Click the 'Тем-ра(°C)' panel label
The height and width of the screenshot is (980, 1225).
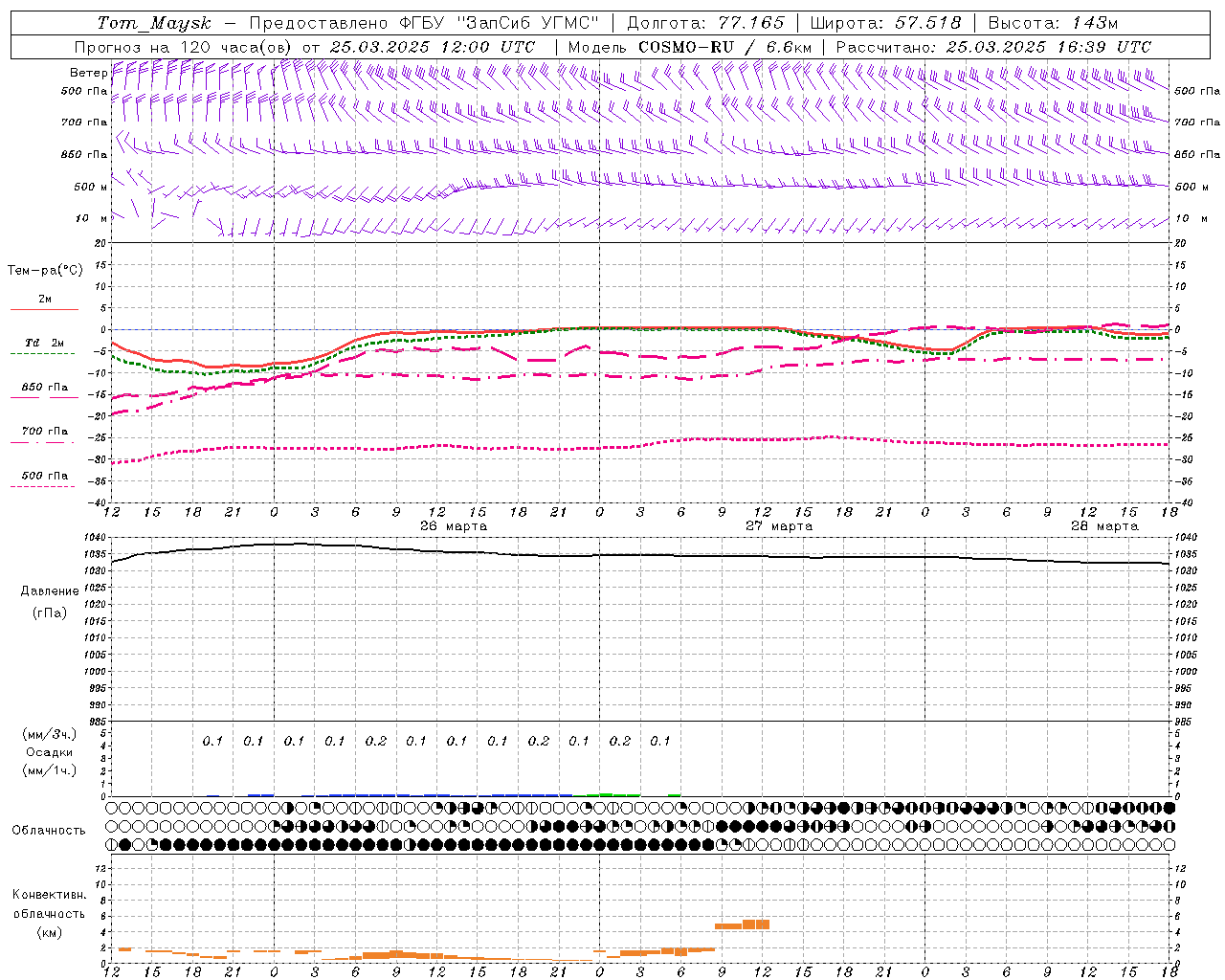[x=45, y=271]
